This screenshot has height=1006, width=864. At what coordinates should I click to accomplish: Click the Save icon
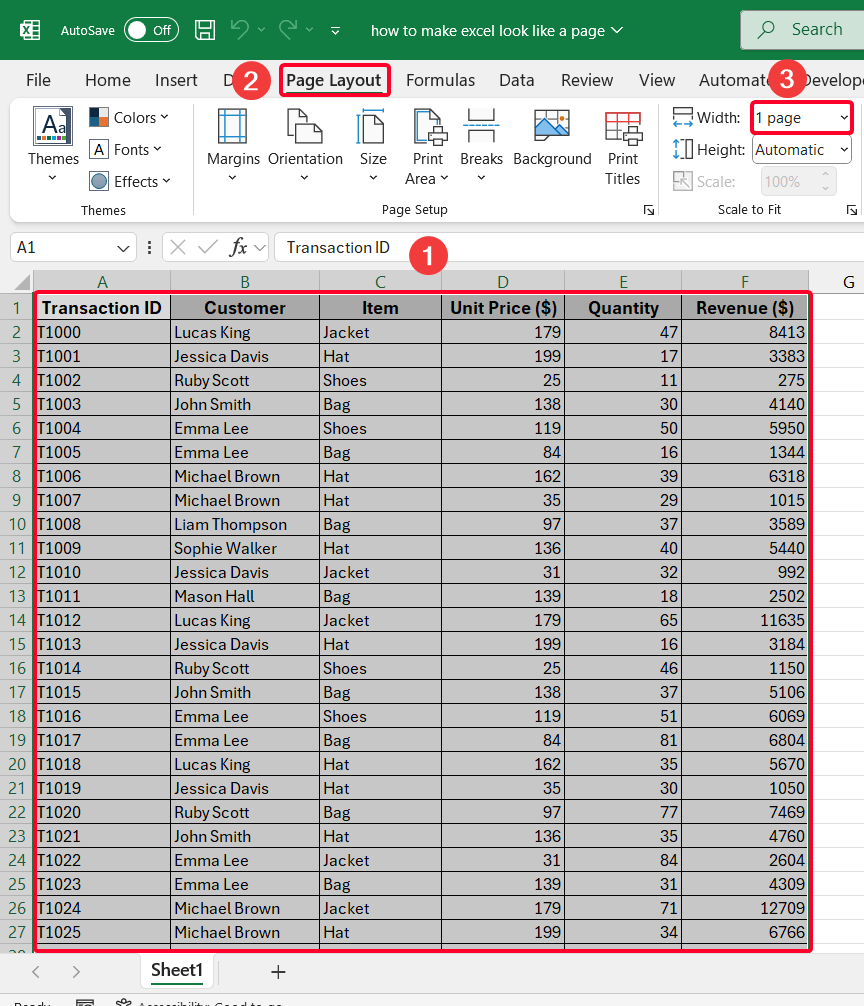coord(205,30)
